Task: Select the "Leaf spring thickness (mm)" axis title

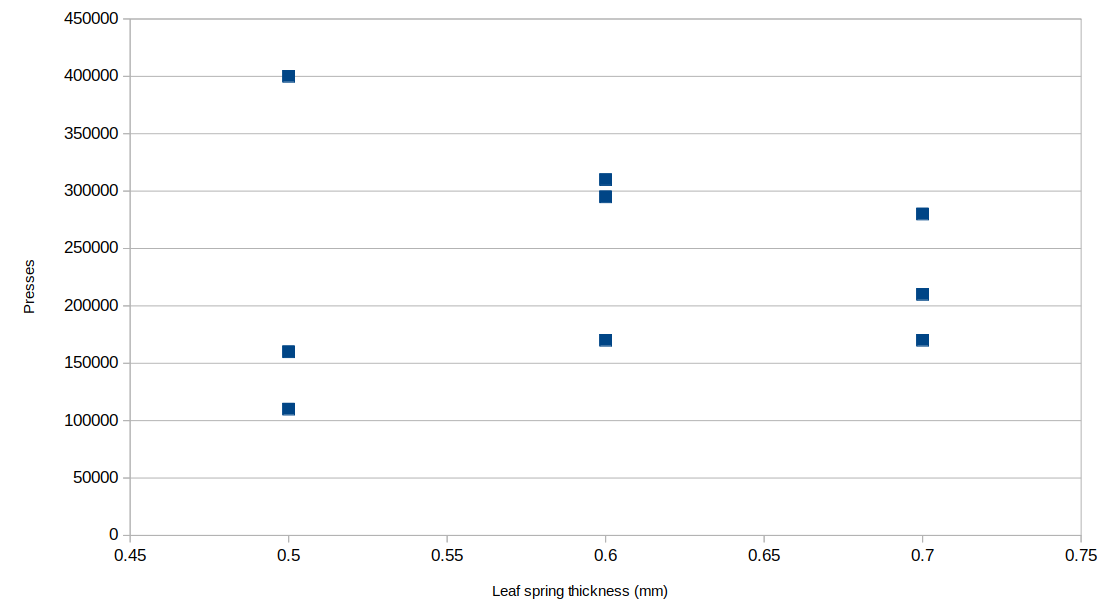Action: (579, 591)
